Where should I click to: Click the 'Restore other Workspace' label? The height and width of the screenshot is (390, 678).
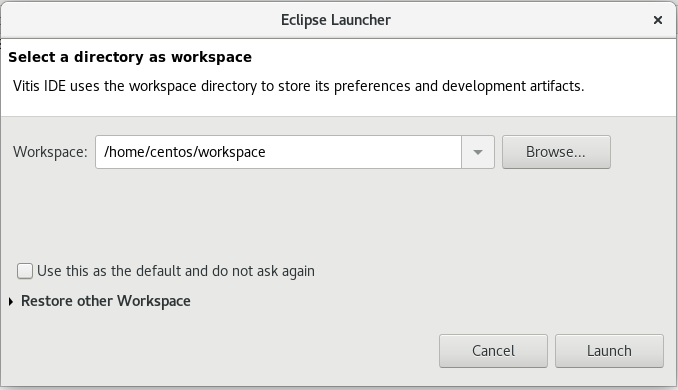[106, 301]
